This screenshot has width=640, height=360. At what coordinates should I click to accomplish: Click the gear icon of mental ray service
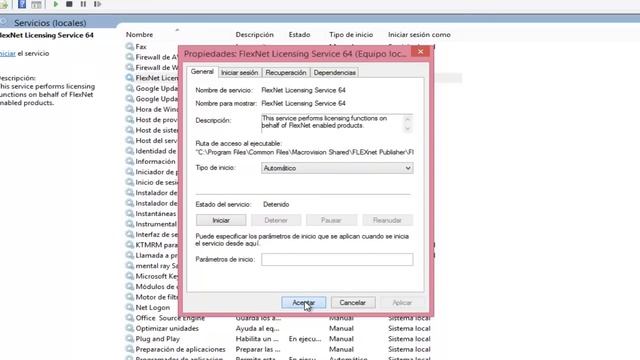point(130,266)
